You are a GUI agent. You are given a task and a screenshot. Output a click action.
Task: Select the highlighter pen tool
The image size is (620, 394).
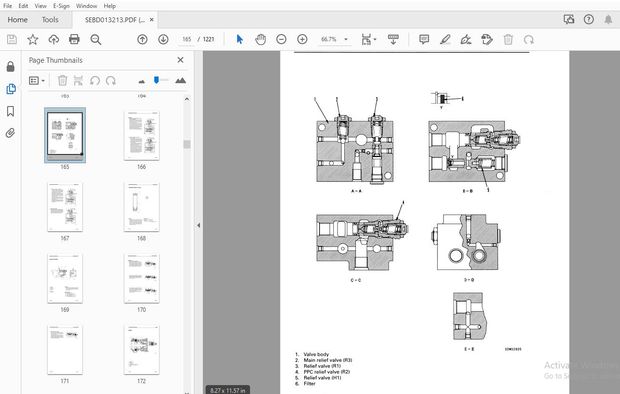(x=445, y=39)
